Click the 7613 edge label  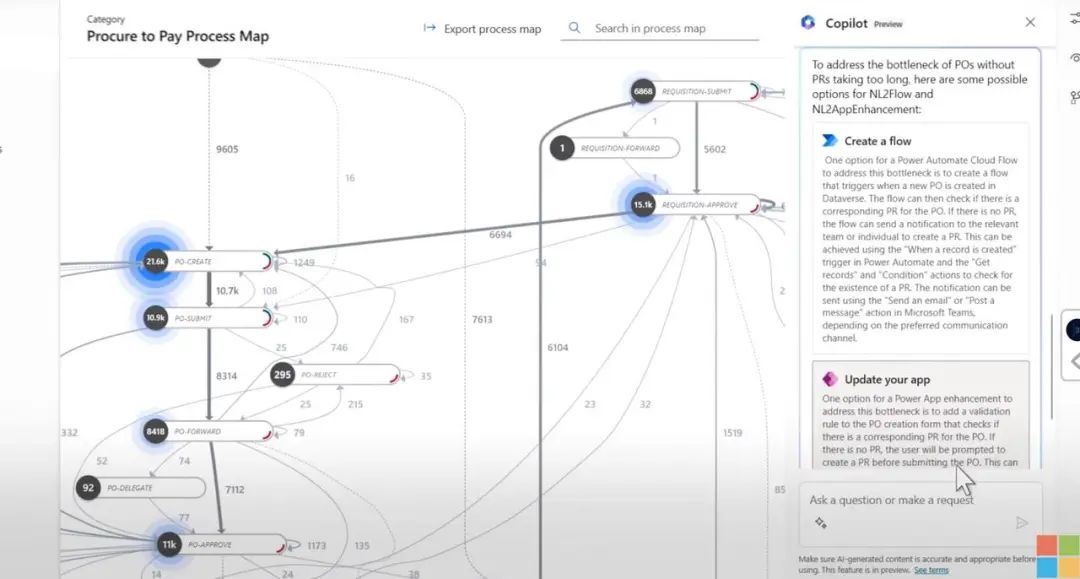click(482, 319)
